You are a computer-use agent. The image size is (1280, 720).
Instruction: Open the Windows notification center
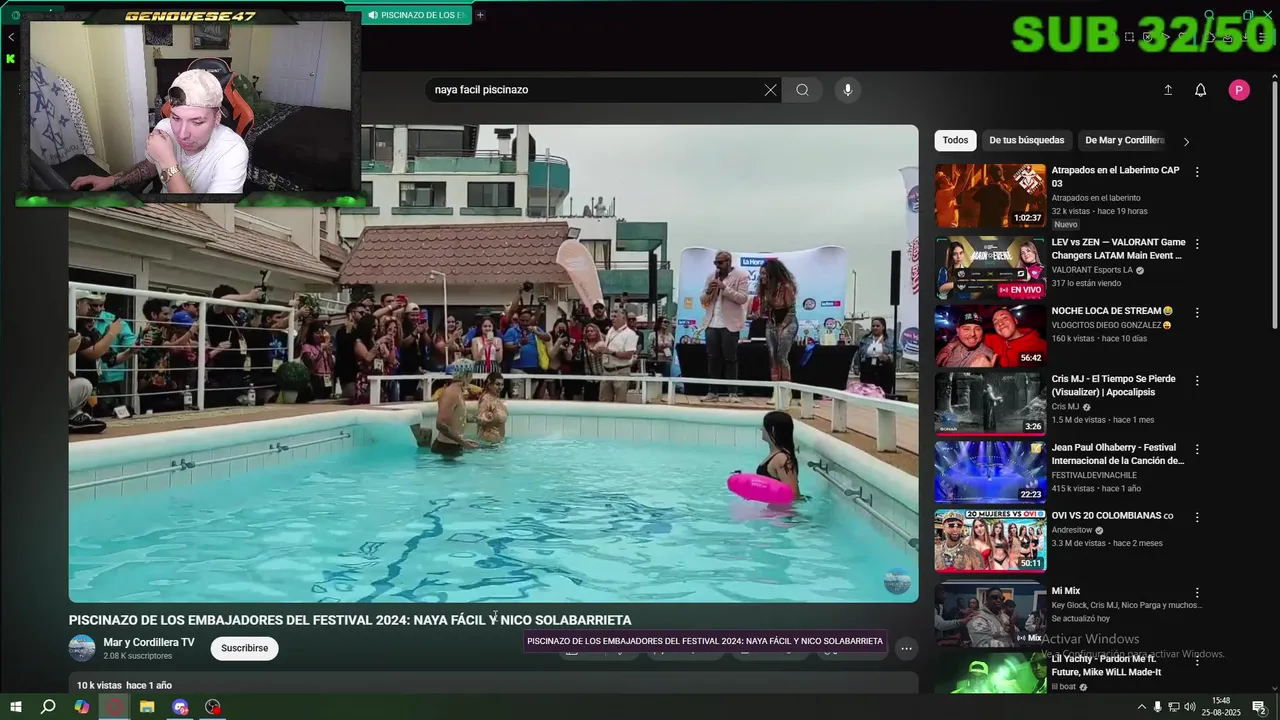click(1260, 707)
